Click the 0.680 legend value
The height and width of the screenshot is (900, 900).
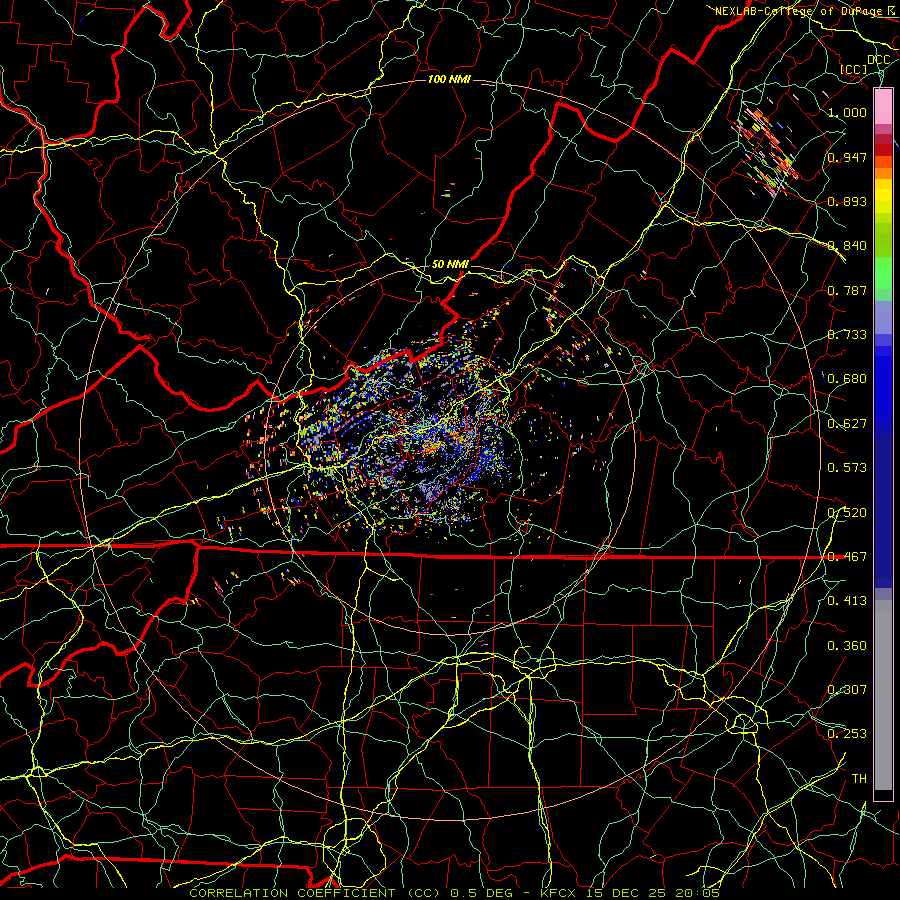tap(847, 379)
